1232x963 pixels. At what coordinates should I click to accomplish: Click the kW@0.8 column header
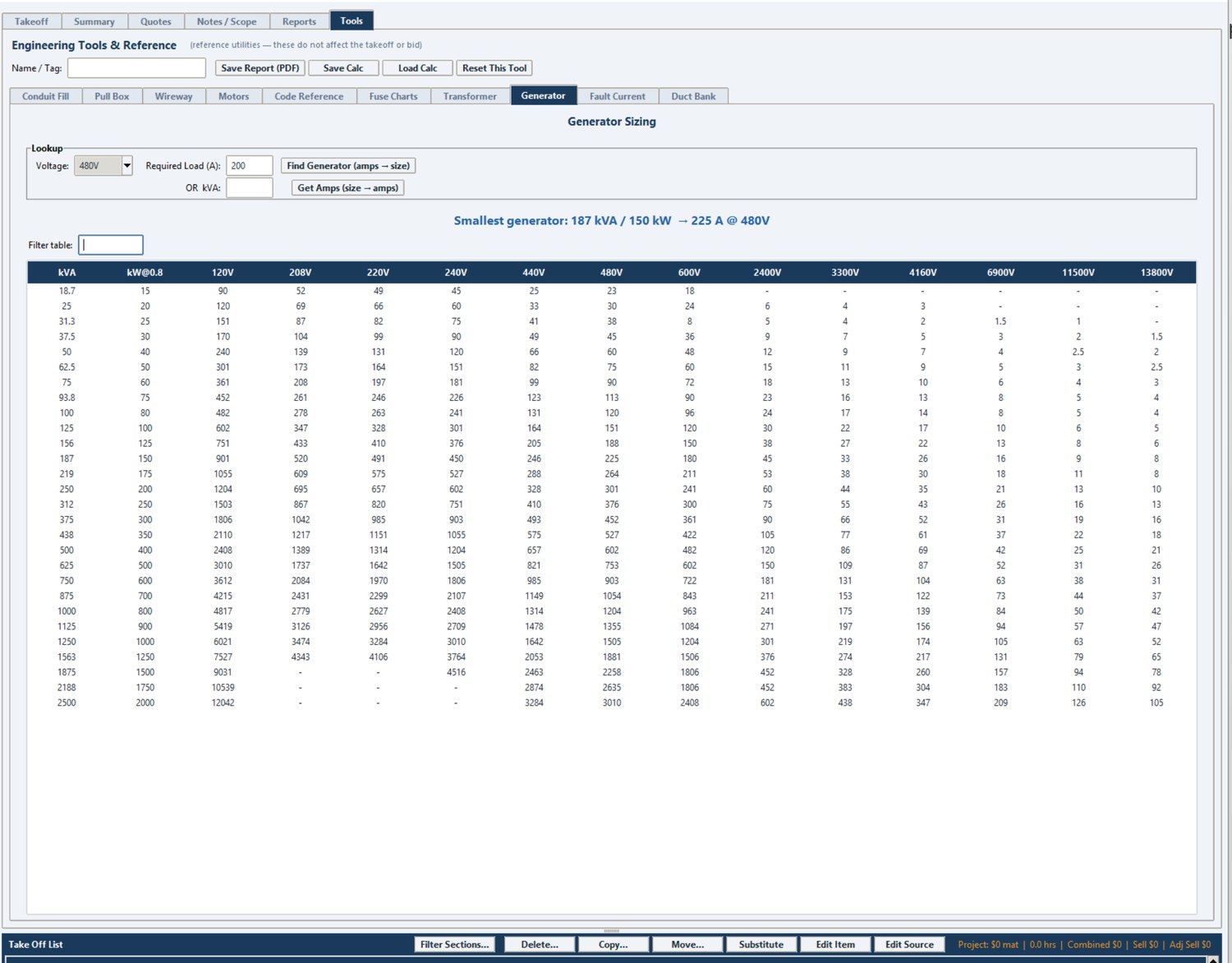pyautogui.click(x=145, y=272)
